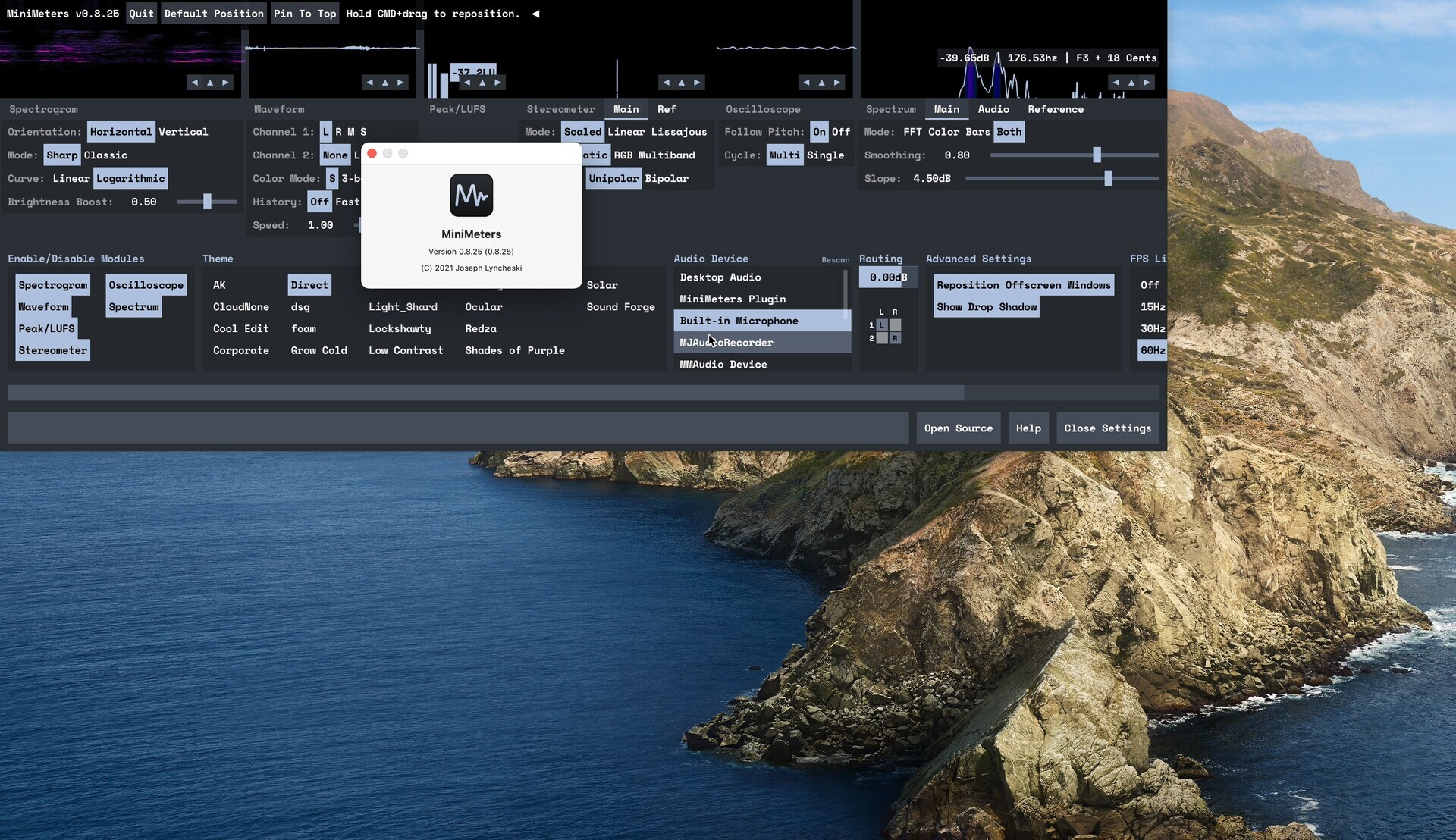Viewport: 1456px width, 840px height.
Task: Select the Spectrum Main tab
Action: 946,109
